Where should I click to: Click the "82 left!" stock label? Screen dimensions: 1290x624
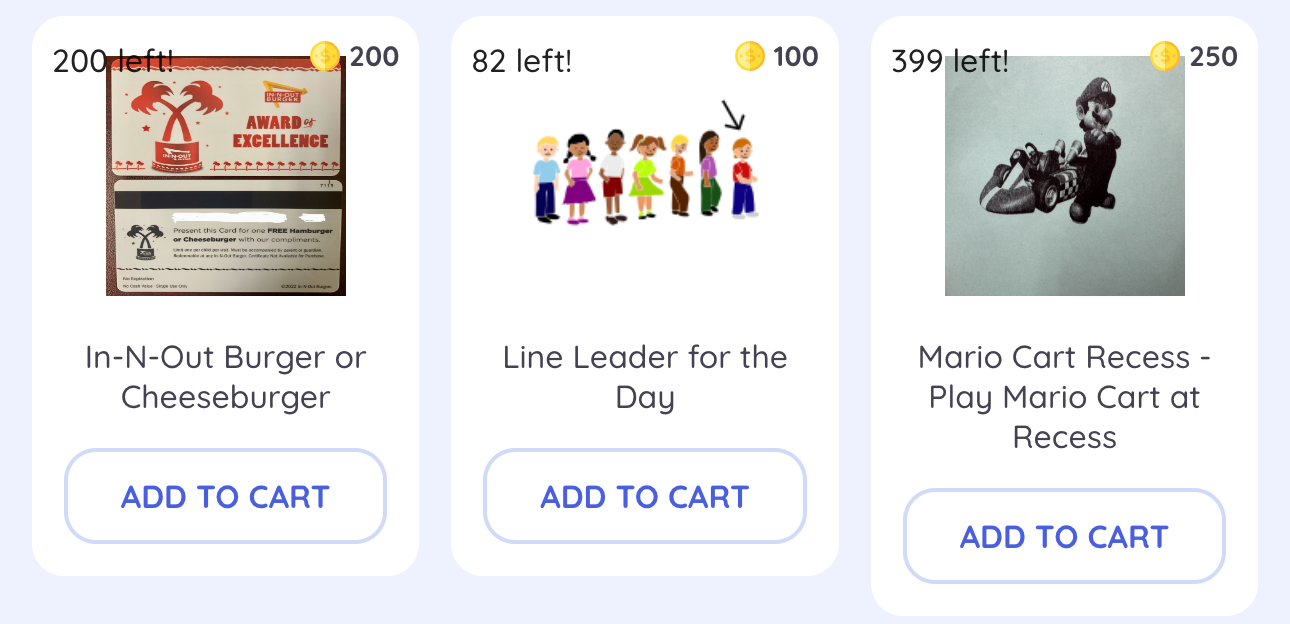point(522,61)
